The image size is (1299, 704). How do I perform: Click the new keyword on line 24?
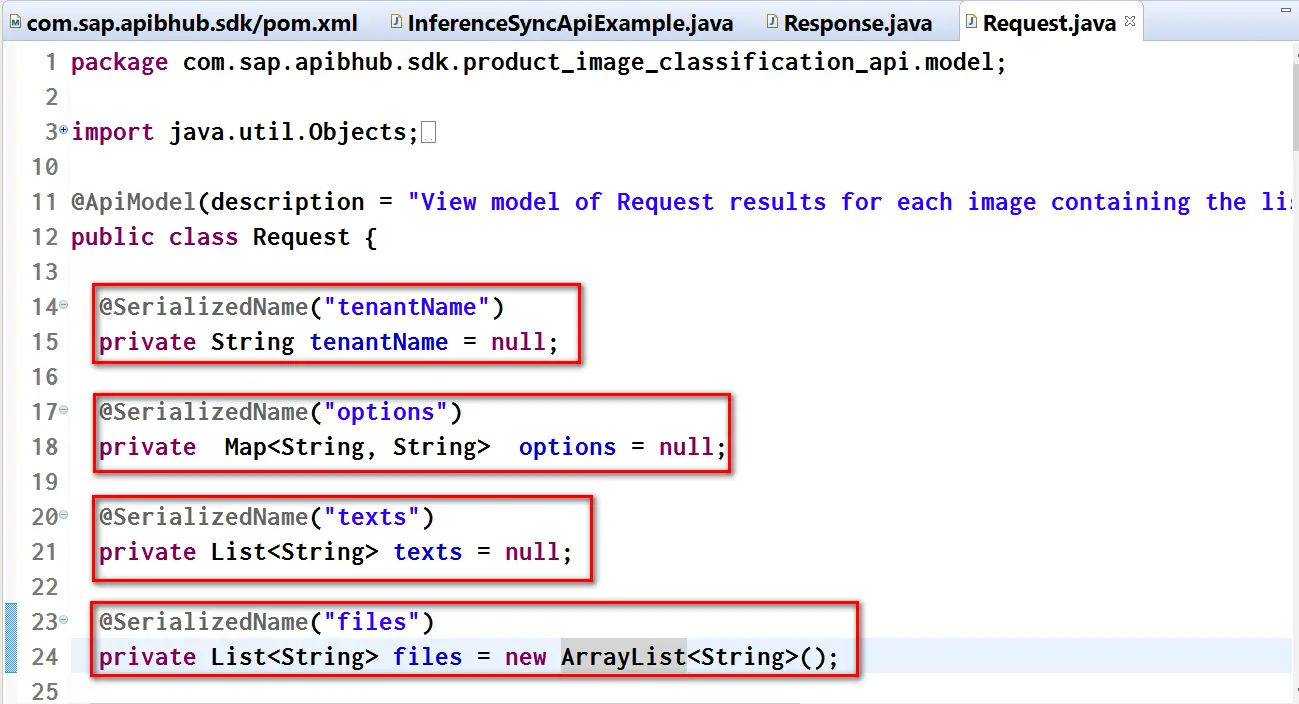point(525,657)
